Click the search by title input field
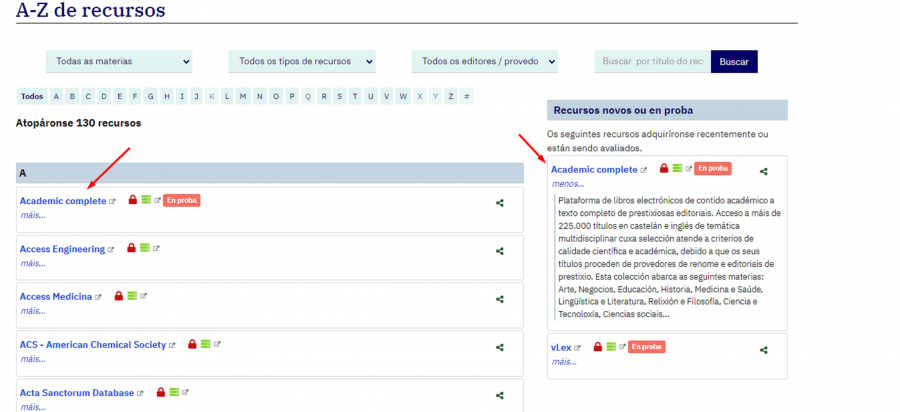This screenshot has height=412, width=900. click(x=650, y=62)
